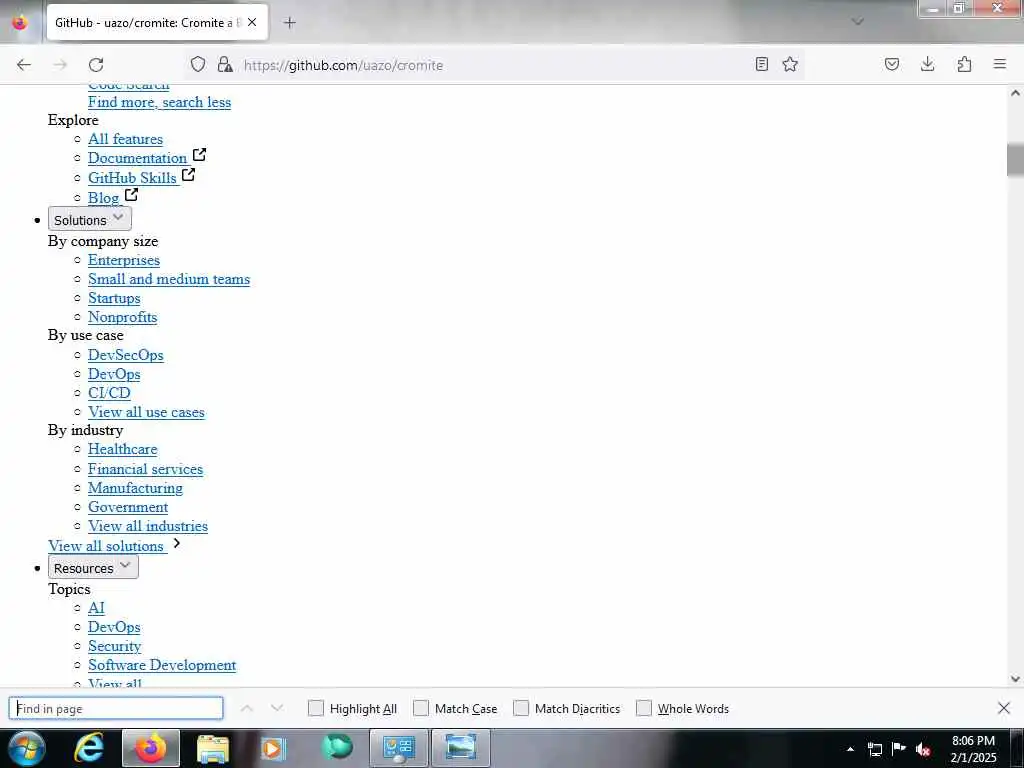This screenshot has height=768, width=1024.
Task: Toggle reader view icon in address bar
Action: coord(761,64)
